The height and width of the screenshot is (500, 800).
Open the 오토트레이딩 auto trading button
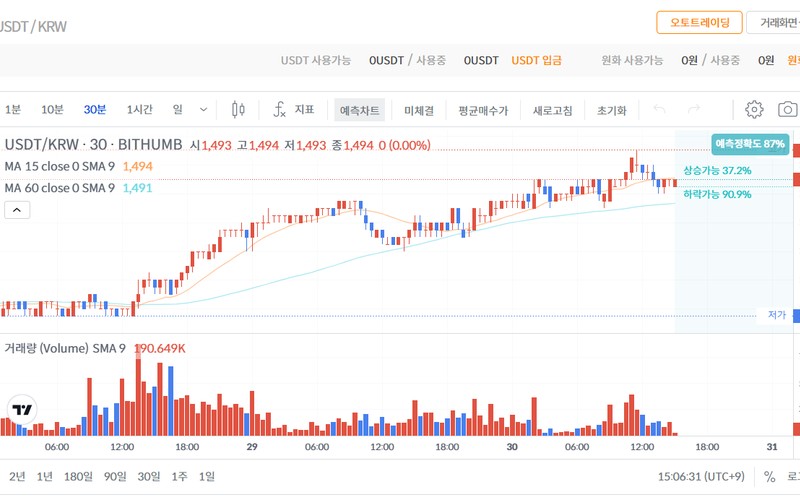tap(699, 22)
